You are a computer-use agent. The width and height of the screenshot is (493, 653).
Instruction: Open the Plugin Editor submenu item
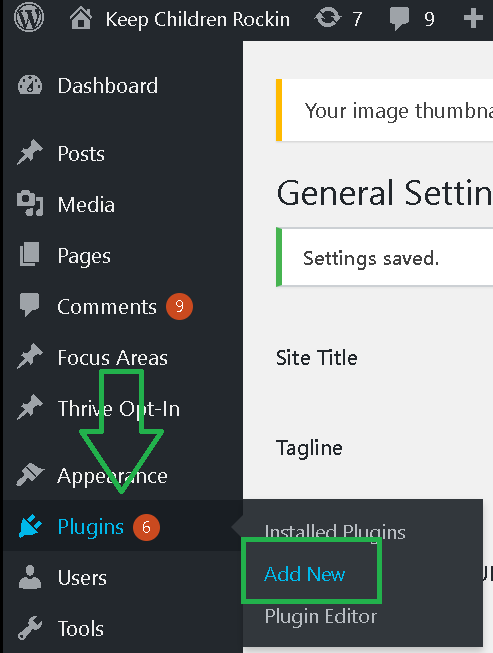click(x=321, y=616)
